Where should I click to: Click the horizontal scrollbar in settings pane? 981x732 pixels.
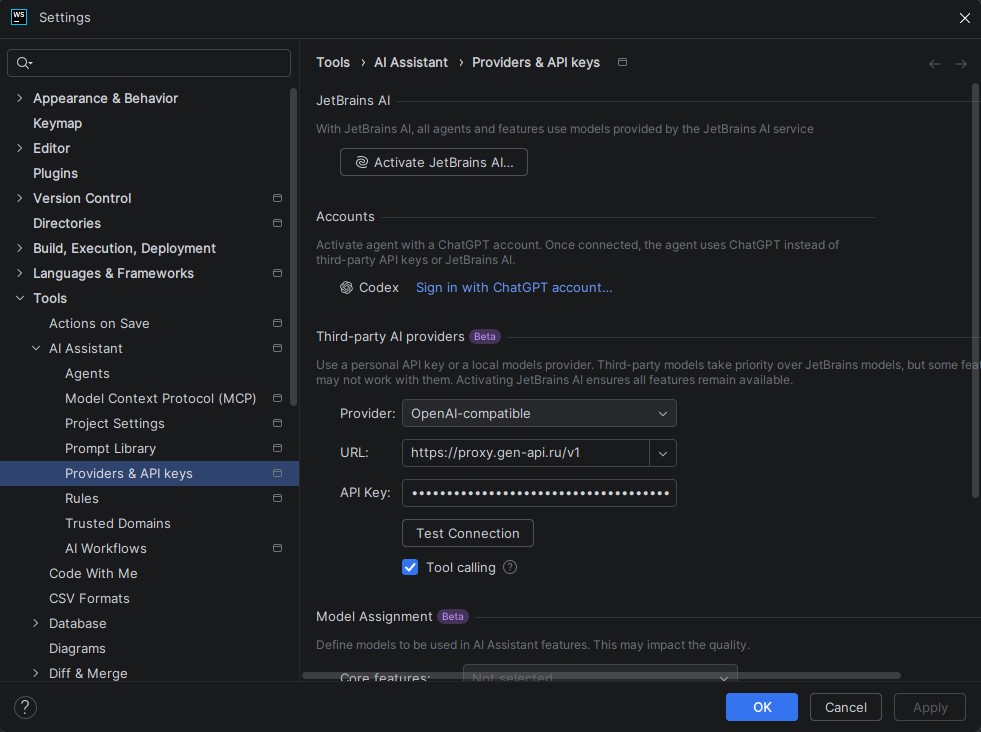coord(600,675)
